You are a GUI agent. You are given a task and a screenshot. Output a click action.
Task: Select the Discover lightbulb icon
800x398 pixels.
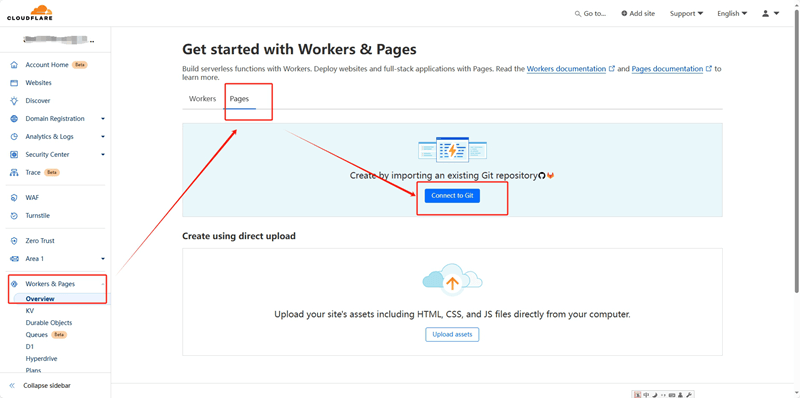[14, 101]
